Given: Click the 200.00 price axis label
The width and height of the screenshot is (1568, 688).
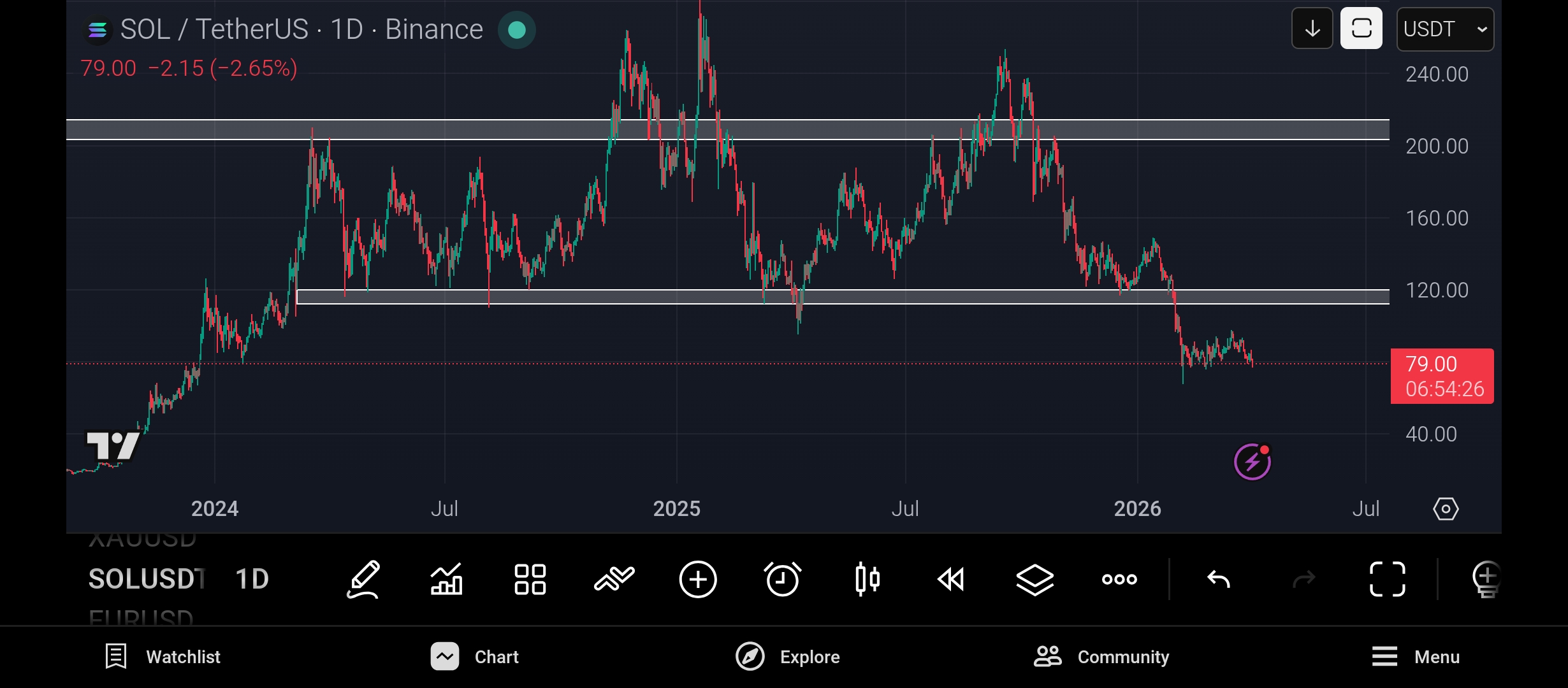Looking at the screenshot, I should 1437,147.
